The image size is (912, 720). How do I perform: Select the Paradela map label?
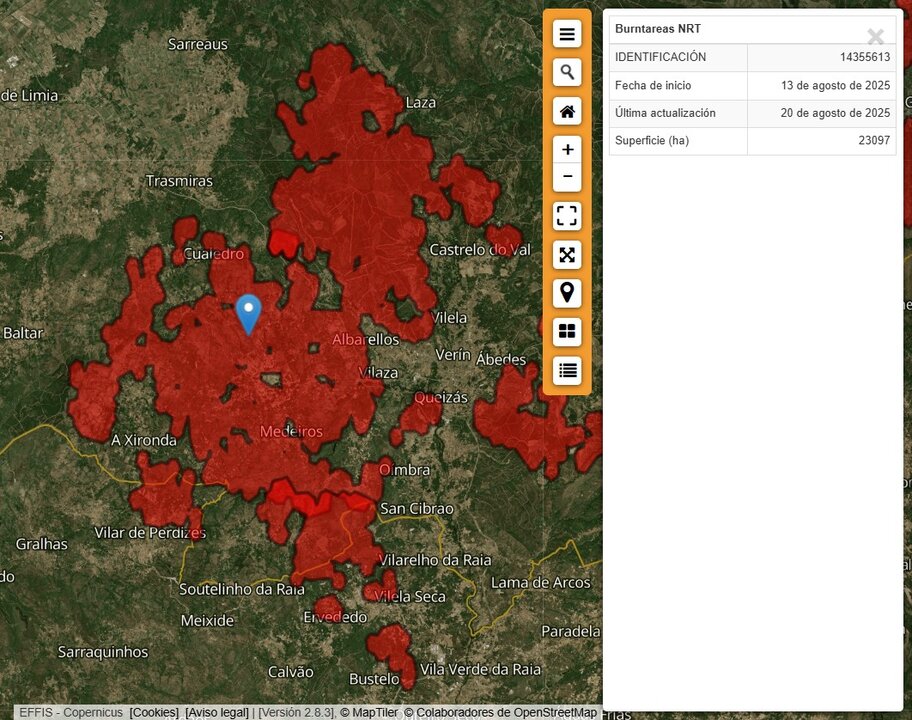click(x=571, y=632)
